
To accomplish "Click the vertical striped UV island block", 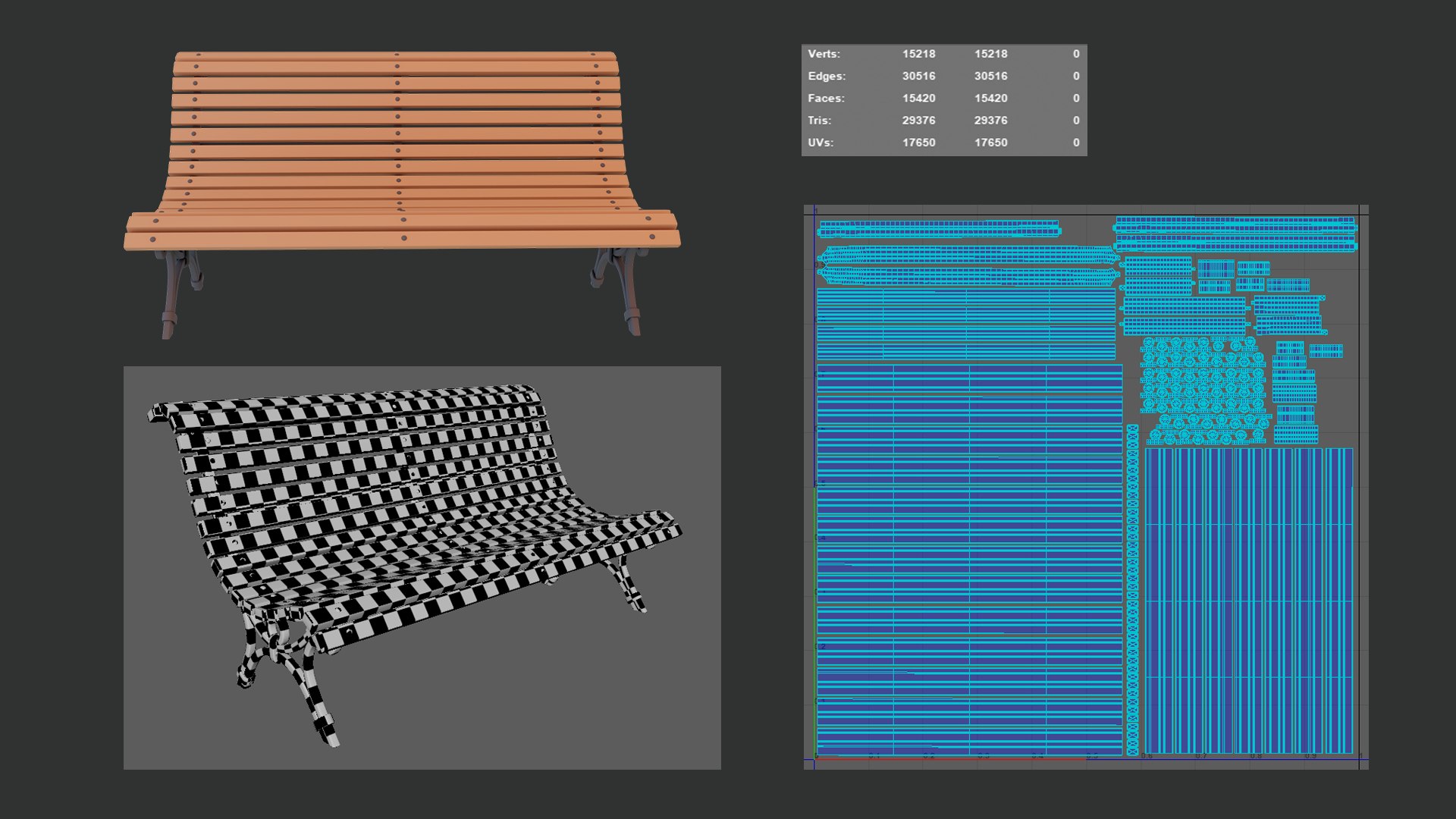I will click(x=1248, y=601).
